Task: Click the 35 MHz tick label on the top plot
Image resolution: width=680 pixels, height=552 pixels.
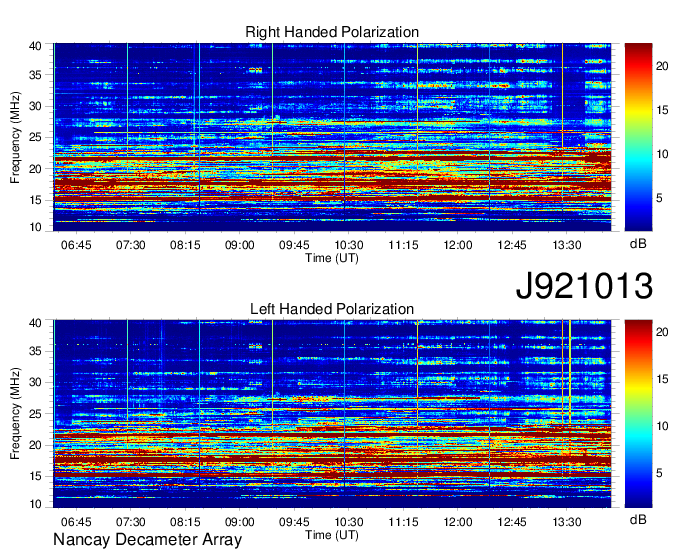Action: coord(35,75)
